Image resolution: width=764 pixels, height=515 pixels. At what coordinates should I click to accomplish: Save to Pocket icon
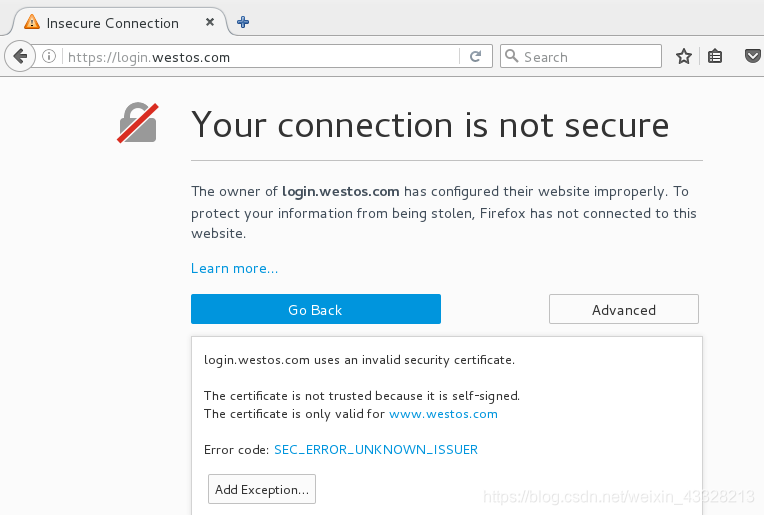coord(752,56)
